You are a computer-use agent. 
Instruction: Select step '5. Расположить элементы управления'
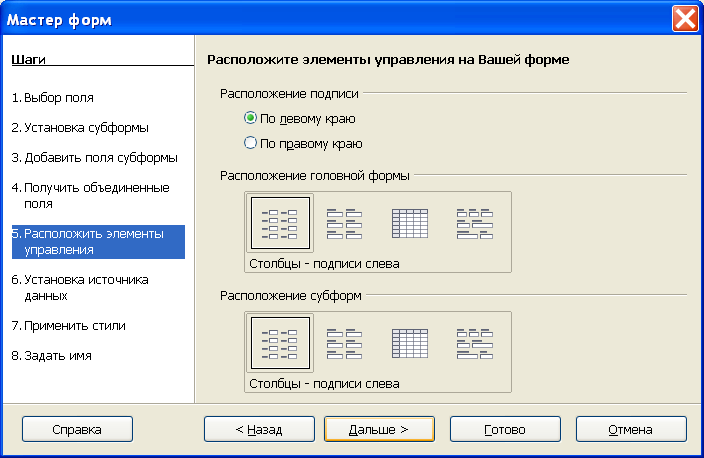click(98, 242)
